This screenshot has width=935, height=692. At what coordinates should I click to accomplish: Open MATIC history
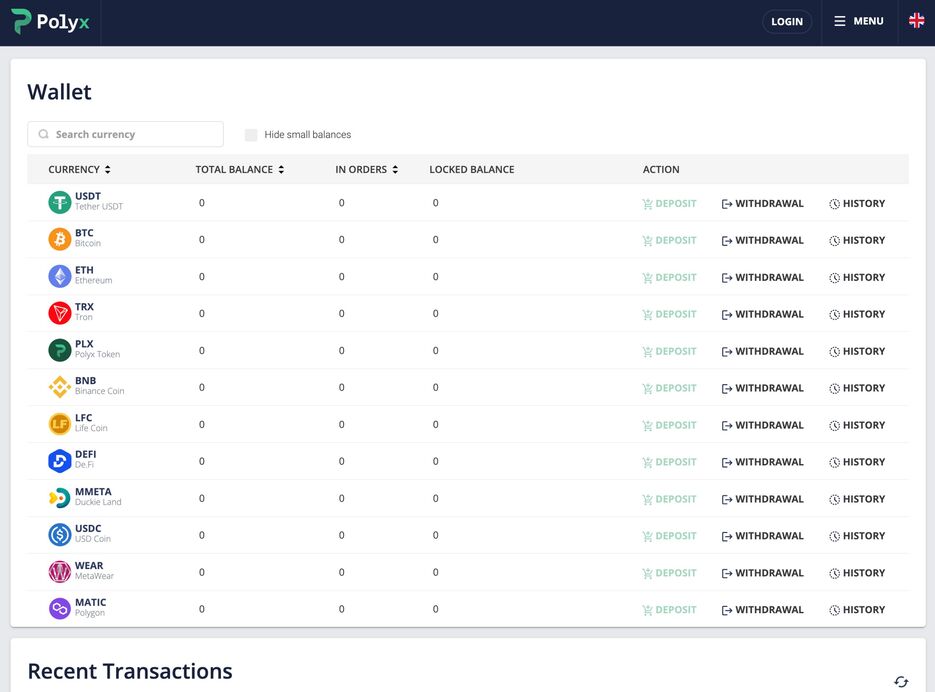[857, 610]
